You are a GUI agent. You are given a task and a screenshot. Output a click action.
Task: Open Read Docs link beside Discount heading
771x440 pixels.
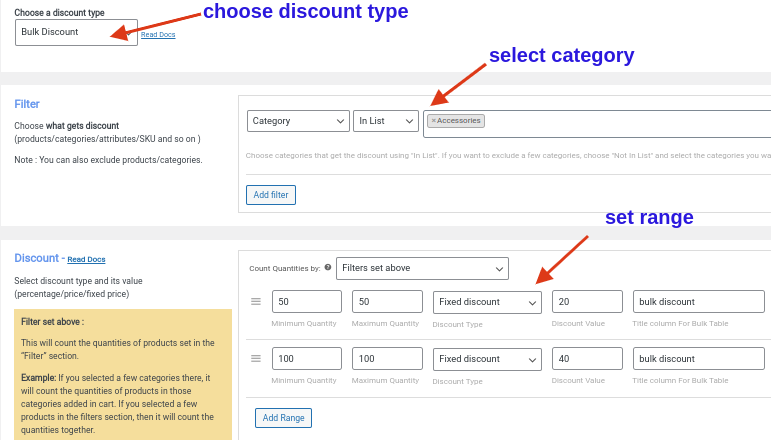pos(87,260)
